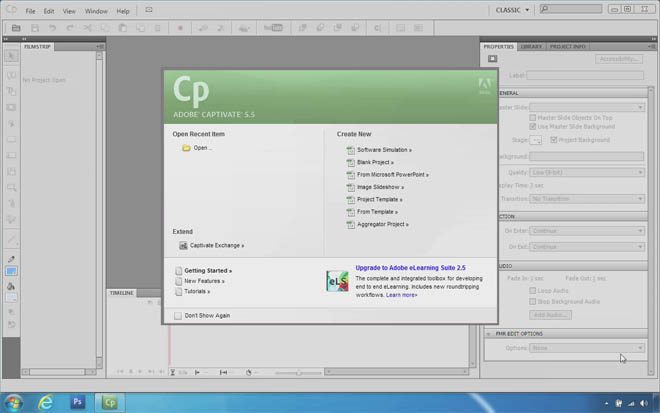Click the timeline zoom slider
The height and width of the screenshot is (413, 660).
tap(298, 373)
